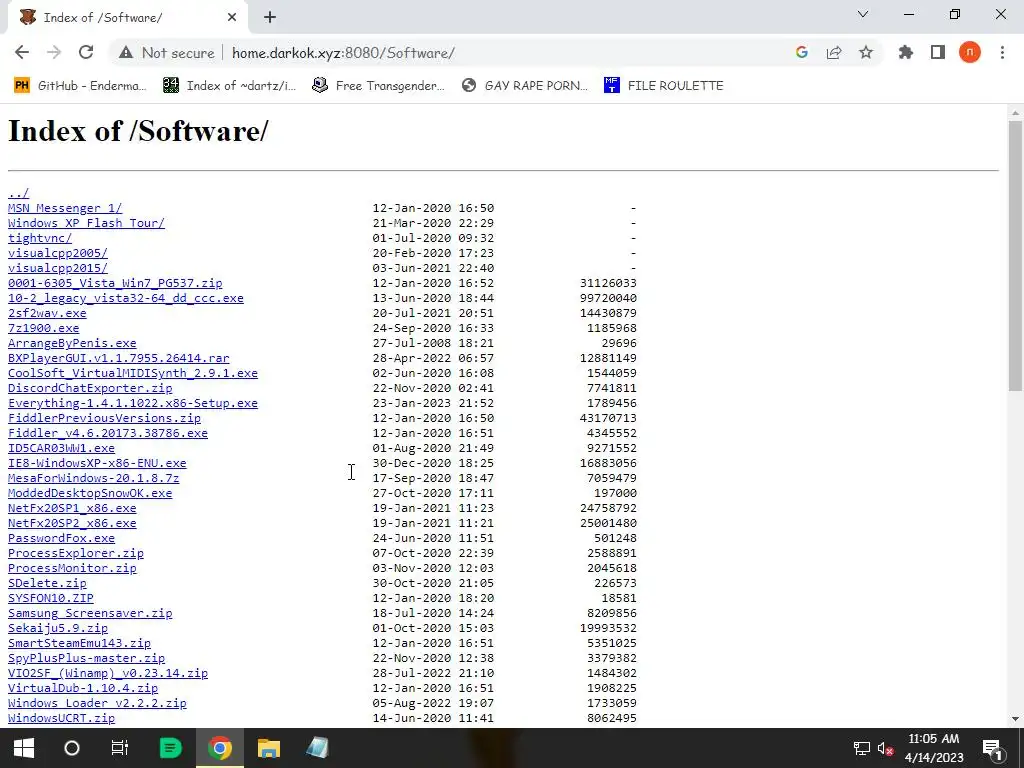Open the Chrome profile avatar
This screenshot has height=768, width=1024.
click(969, 52)
